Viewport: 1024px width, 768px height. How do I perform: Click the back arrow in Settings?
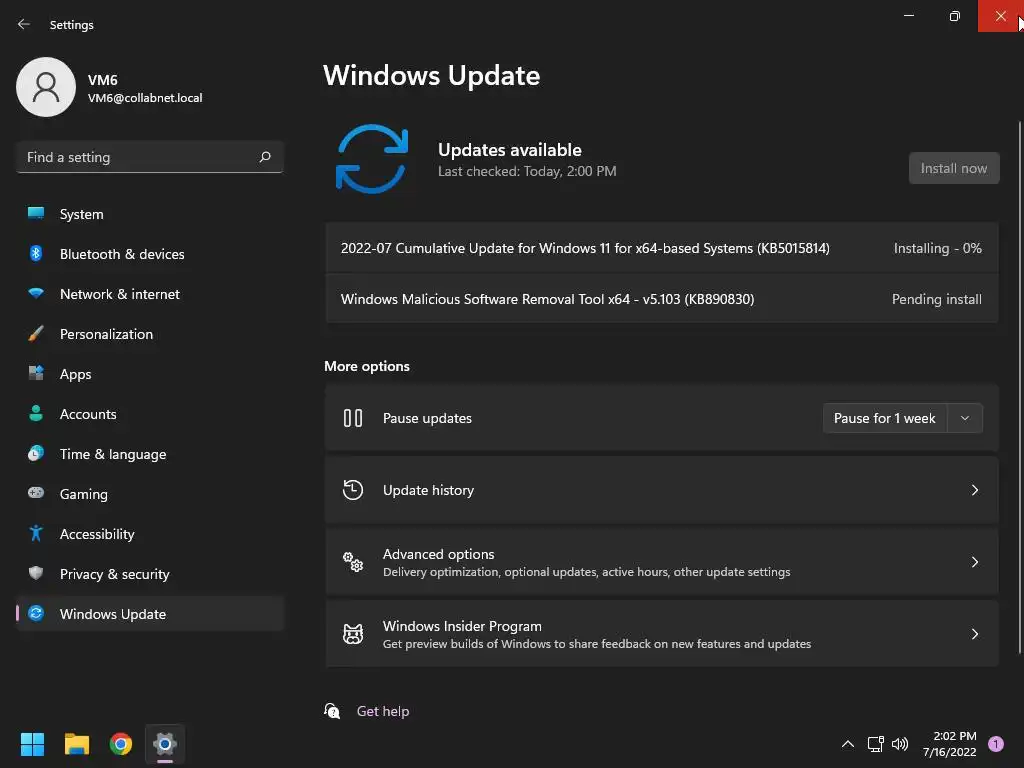tap(24, 24)
